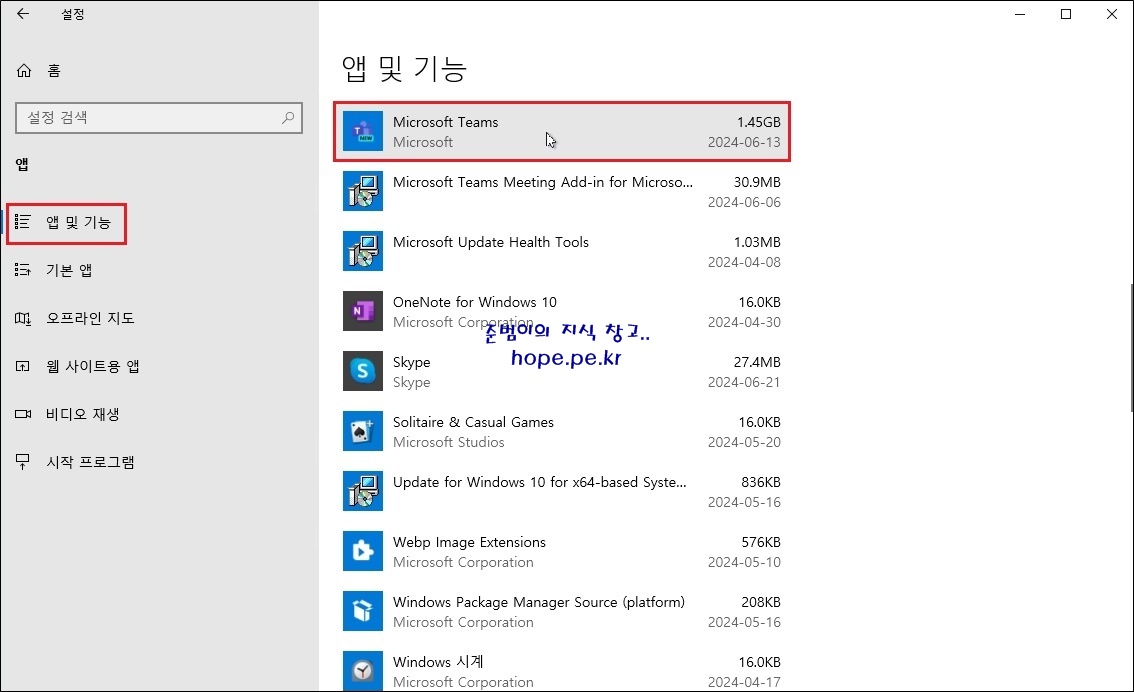1134x692 pixels.
Task: Click the 오프라인 지도 map icon
Action: pos(23,318)
